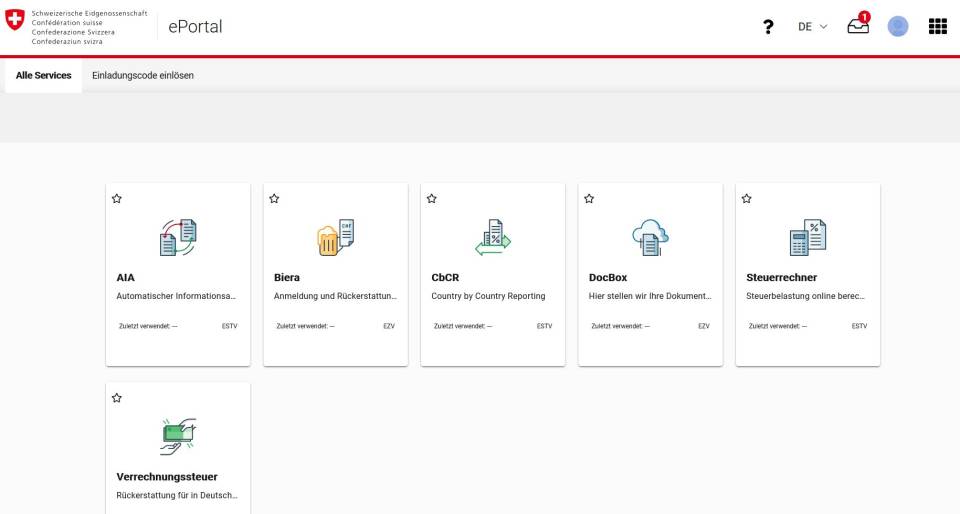Open the Verrechnungssteuer service title
The width and height of the screenshot is (960, 514).
click(167, 477)
